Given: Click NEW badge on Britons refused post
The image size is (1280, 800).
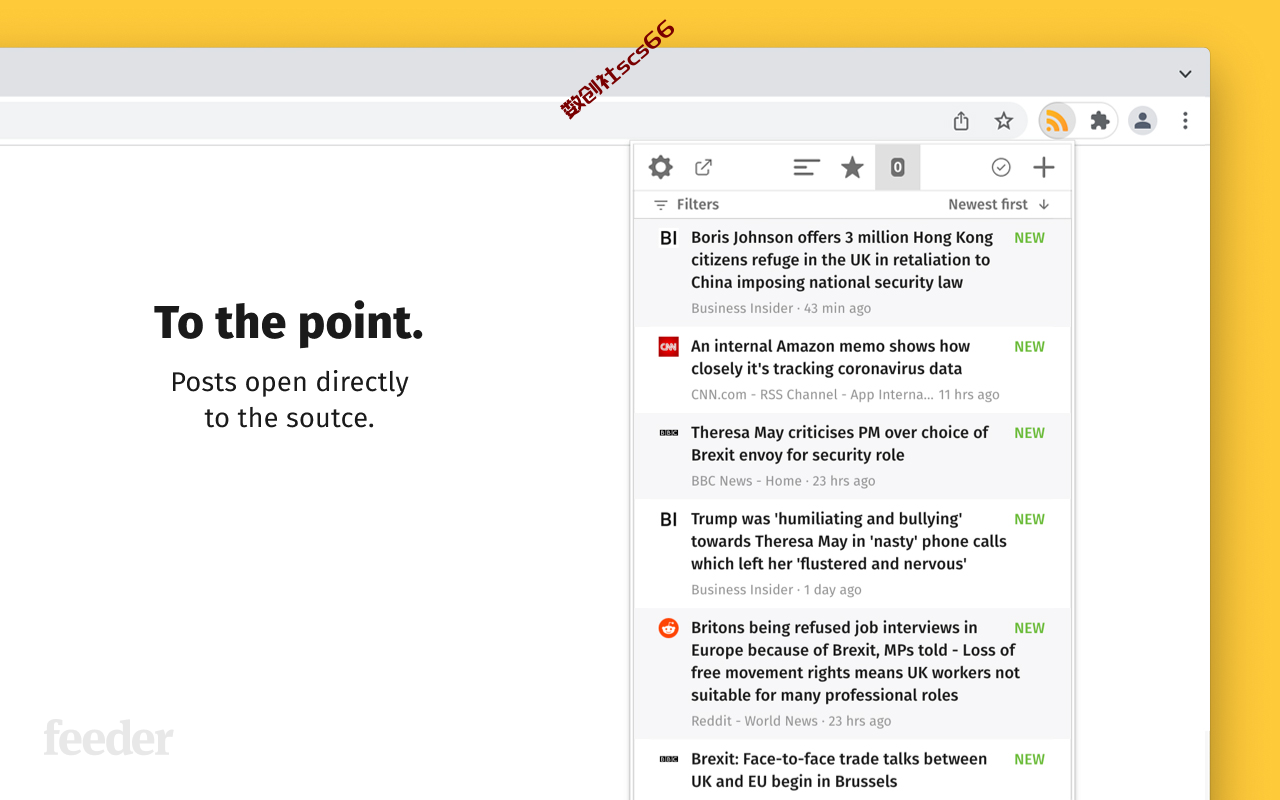Looking at the screenshot, I should [1029, 628].
